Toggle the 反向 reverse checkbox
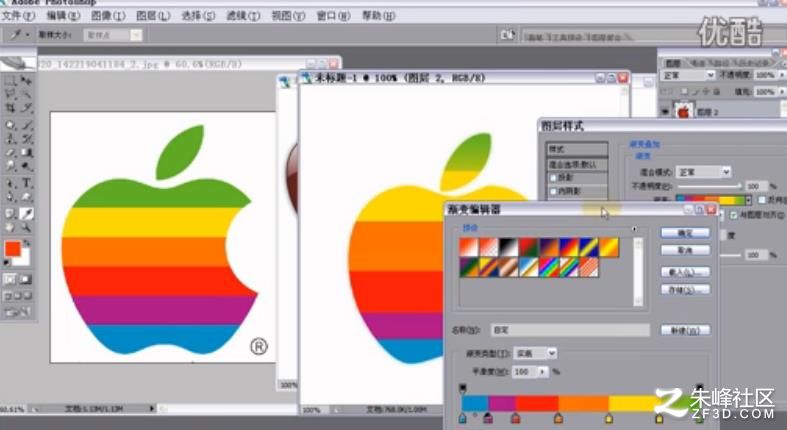The width and height of the screenshot is (787, 430). click(x=761, y=200)
